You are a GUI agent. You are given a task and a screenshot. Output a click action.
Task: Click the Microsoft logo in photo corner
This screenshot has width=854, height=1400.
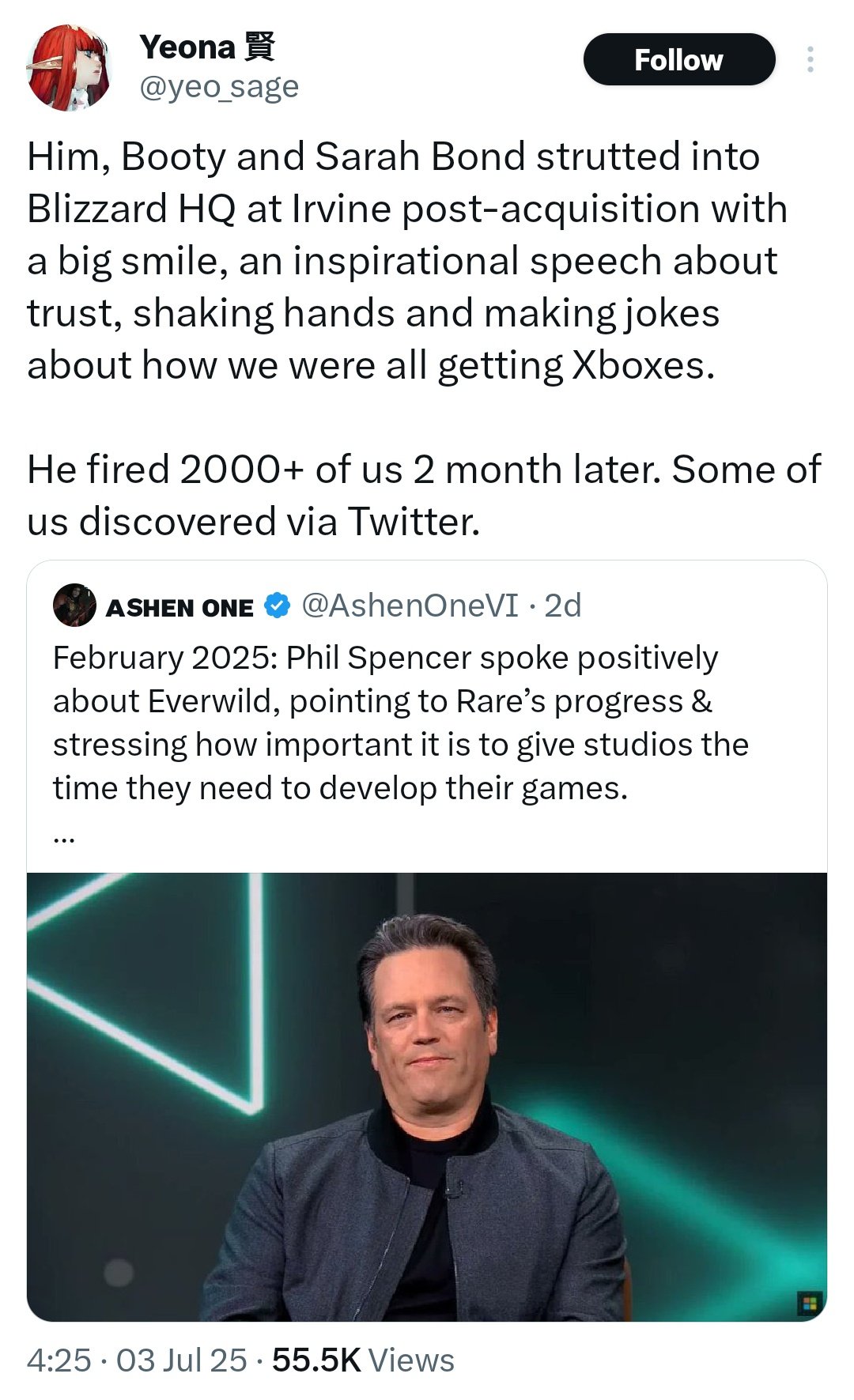(808, 1304)
